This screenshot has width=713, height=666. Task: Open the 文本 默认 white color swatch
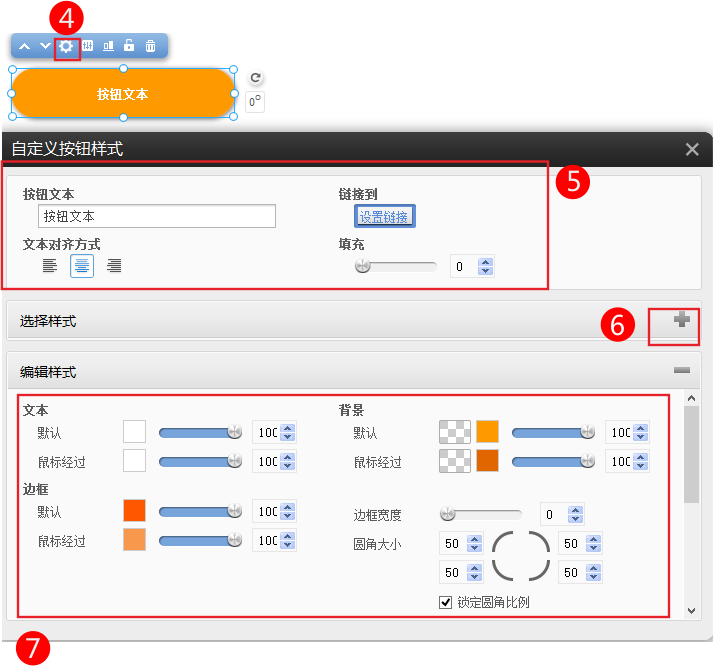click(135, 432)
